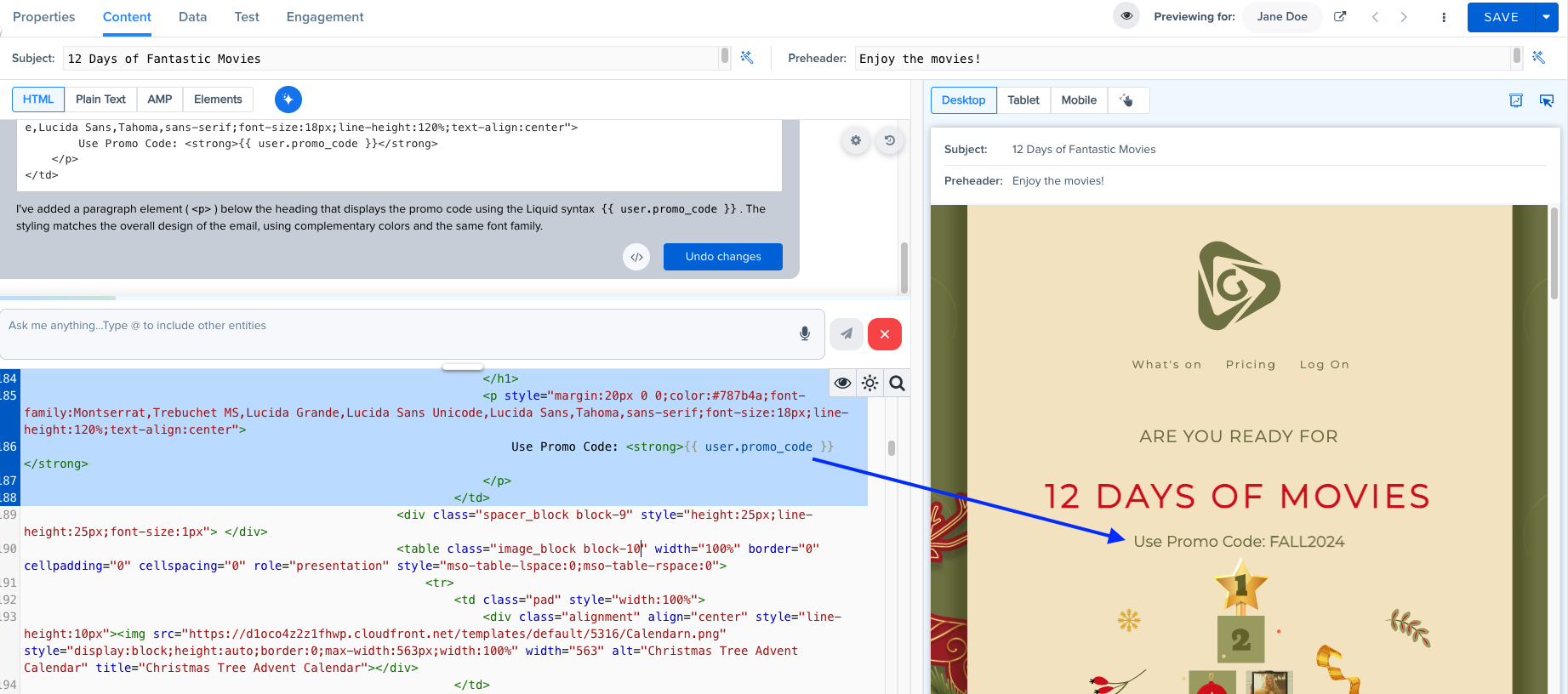Open the three-dot more options menu
This screenshot has height=694, width=1568.
pyautogui.click(x=1444, y=17)
